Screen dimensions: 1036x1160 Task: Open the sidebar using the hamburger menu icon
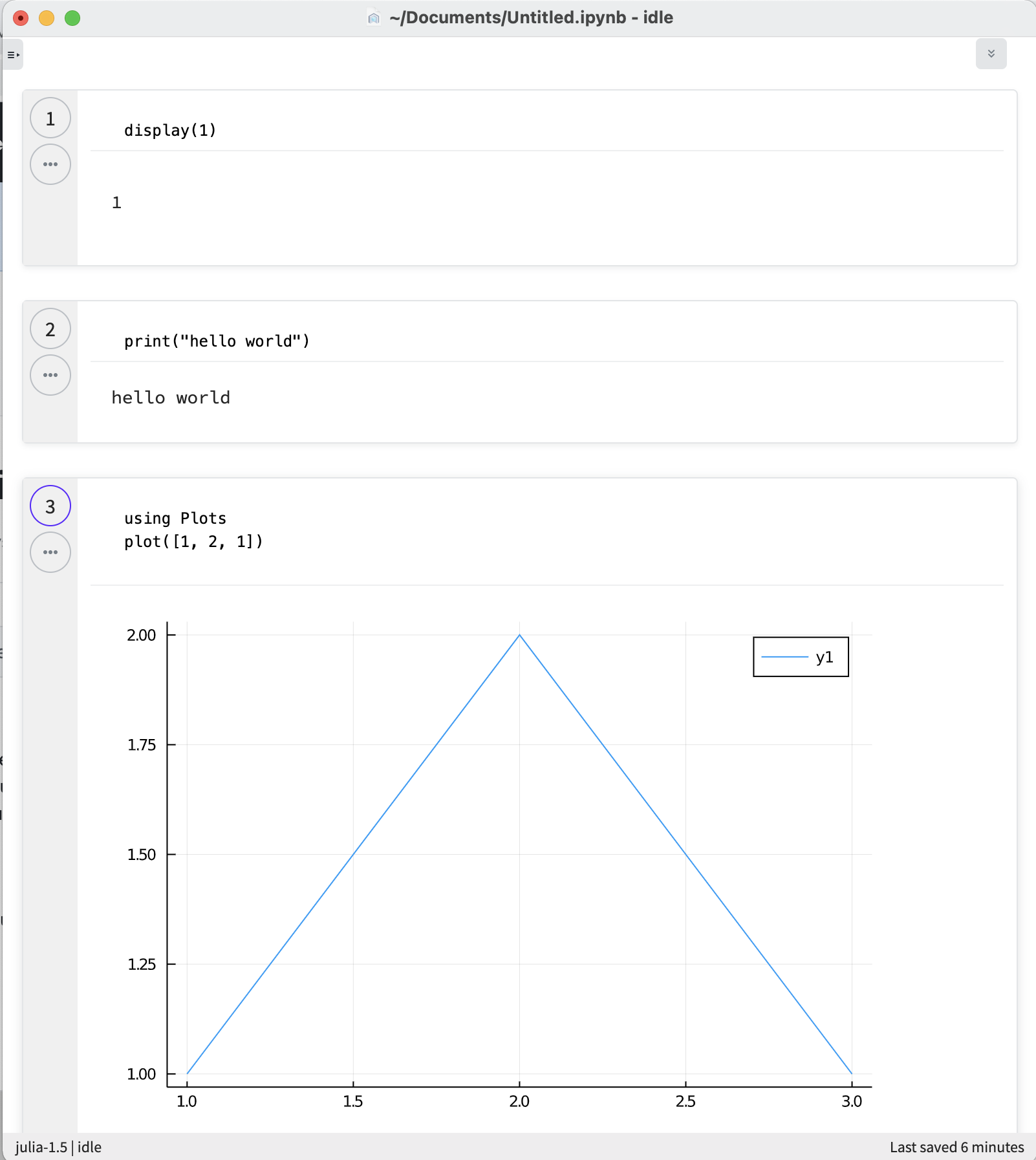coord(14,56)
